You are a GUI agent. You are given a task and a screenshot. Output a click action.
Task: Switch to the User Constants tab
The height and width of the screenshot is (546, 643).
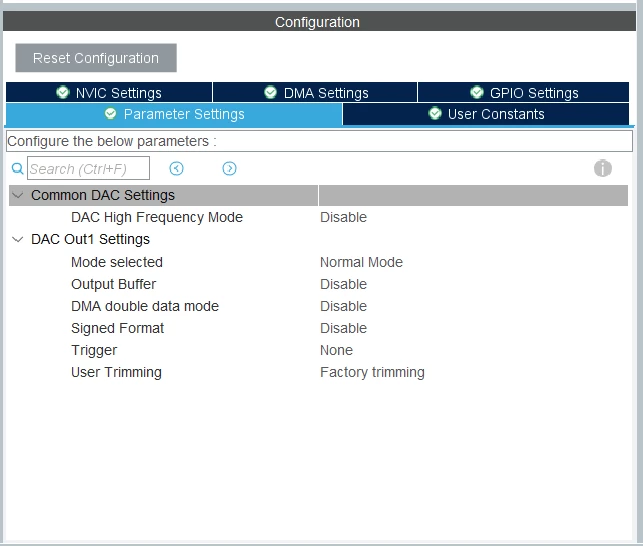pyautogui.click(x=486, y=114)
